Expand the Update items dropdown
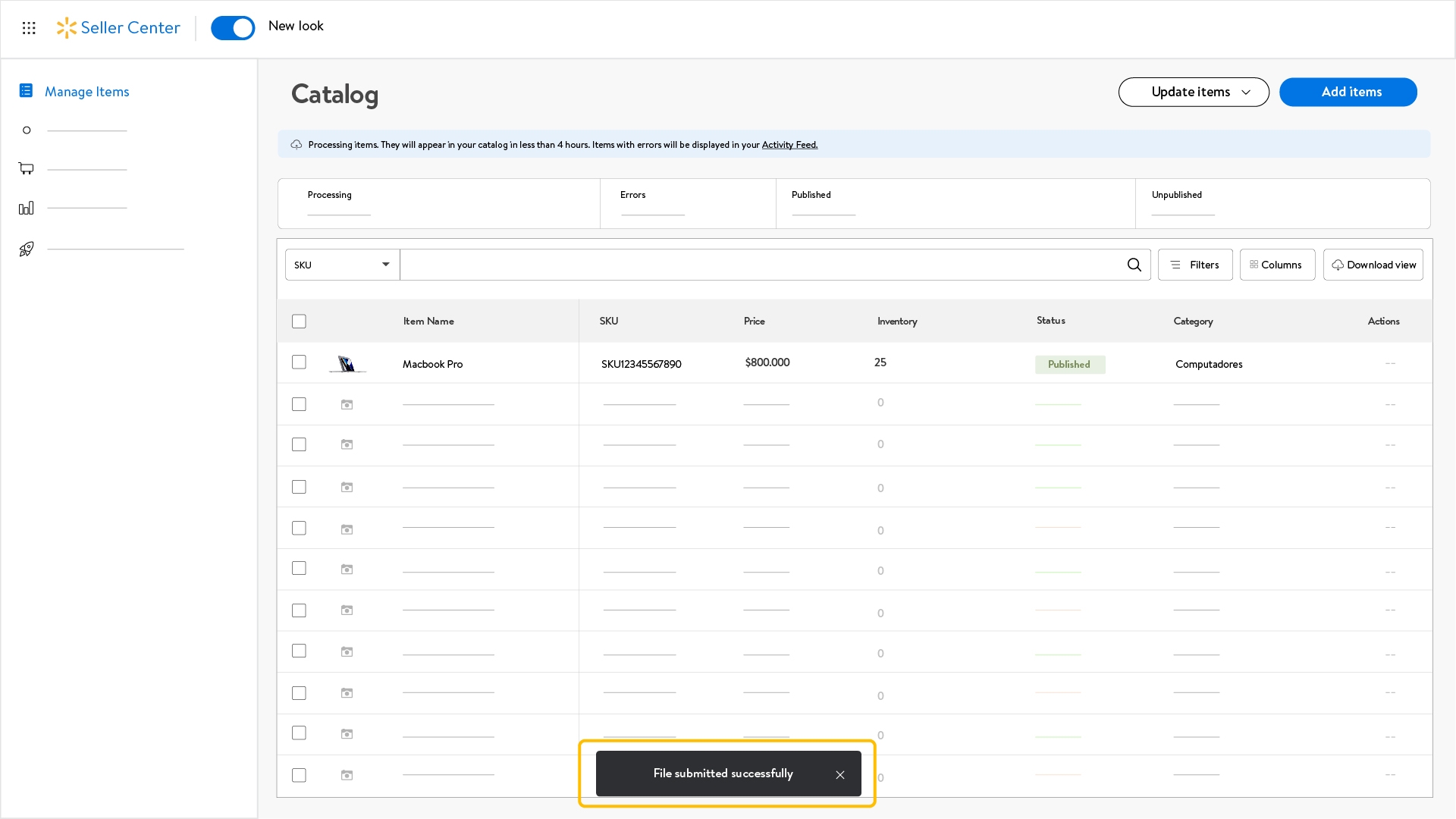This screenshot has width=1456, height=819. tap(1194, 92)
